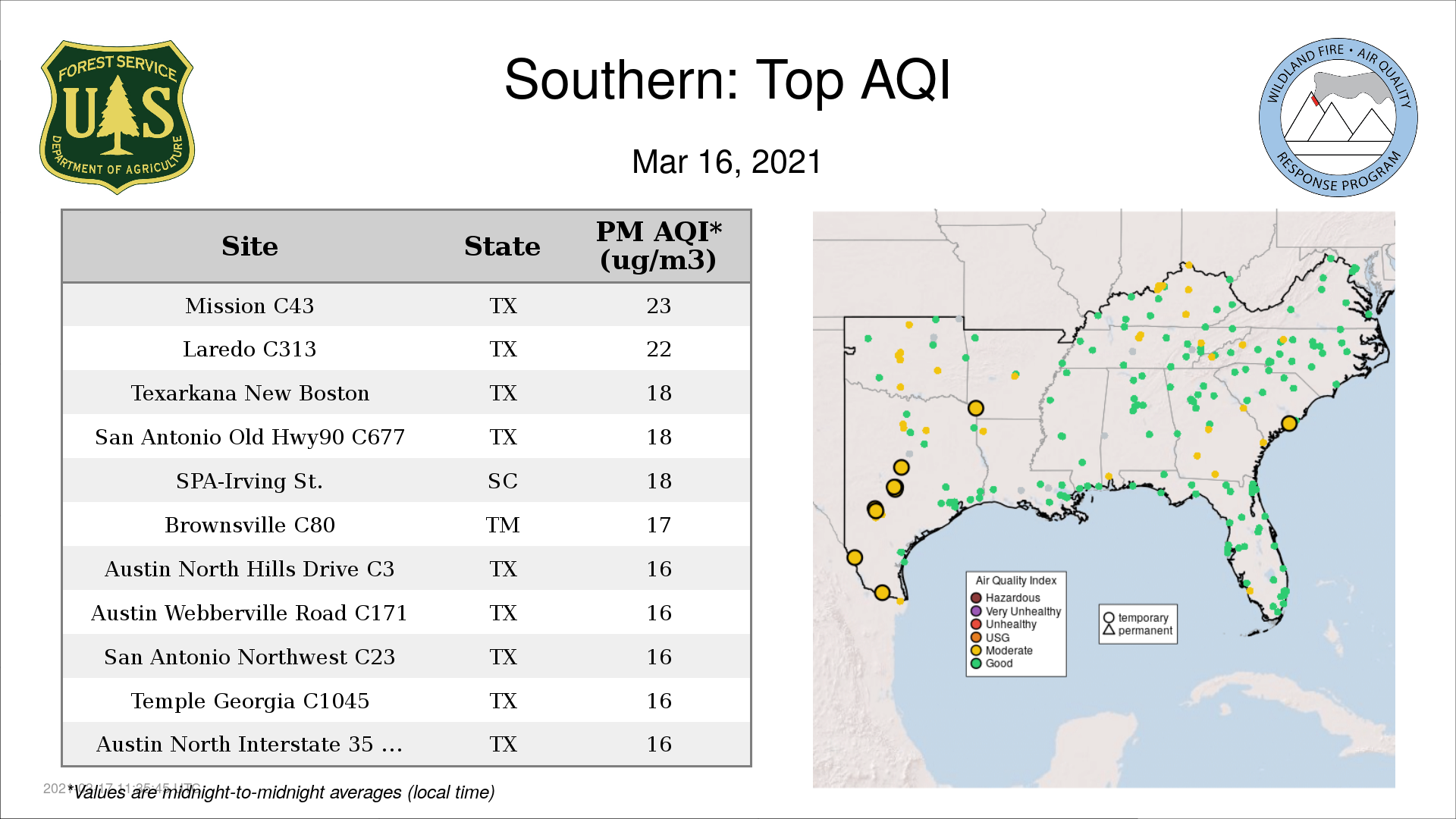Click the AQI value 22 for Laredo C313
Screen dimensions: 1456x819
point(658,349)
